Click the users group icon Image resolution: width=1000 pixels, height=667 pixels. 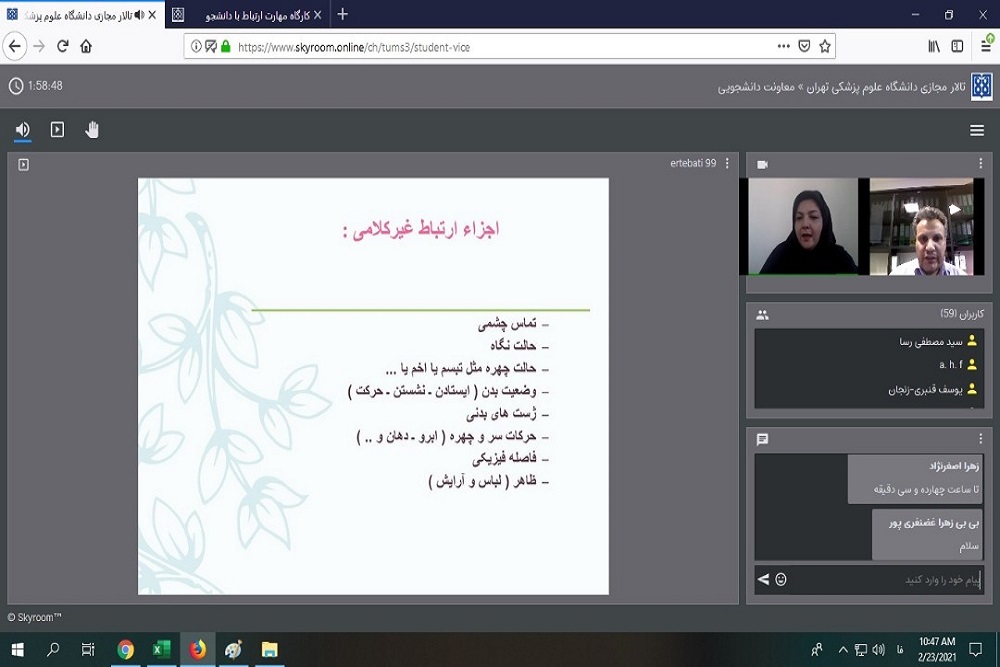tap(762, 314)
